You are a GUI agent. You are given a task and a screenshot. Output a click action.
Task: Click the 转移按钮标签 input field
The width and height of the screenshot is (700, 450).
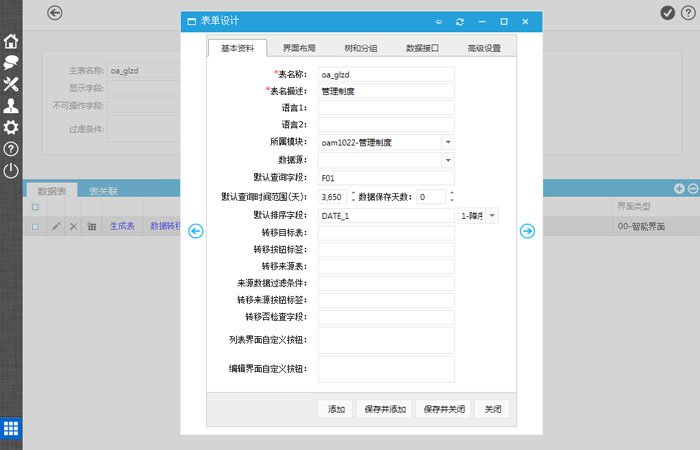point(386,250)
